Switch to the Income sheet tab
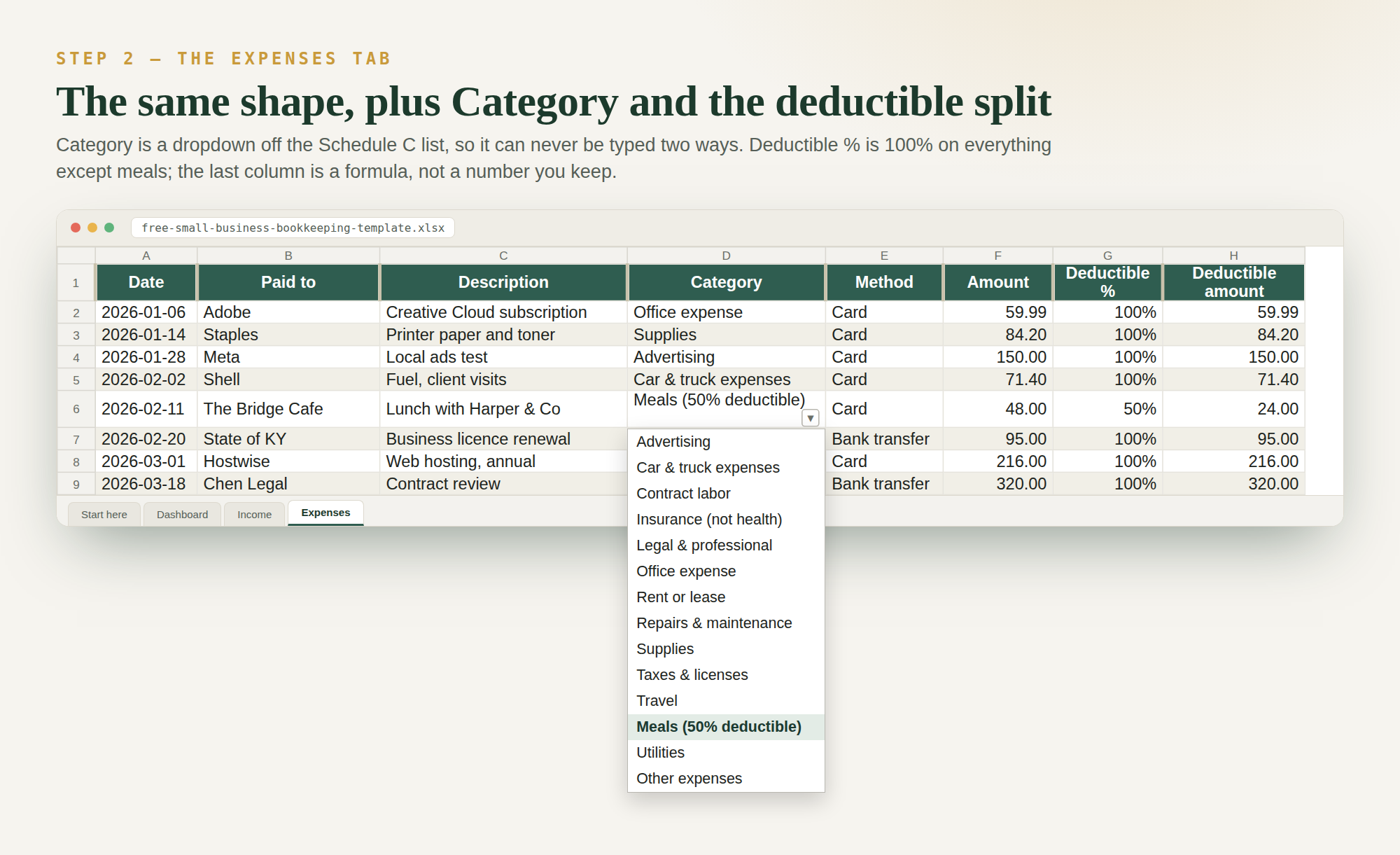1400x855 pixels. 254,514
